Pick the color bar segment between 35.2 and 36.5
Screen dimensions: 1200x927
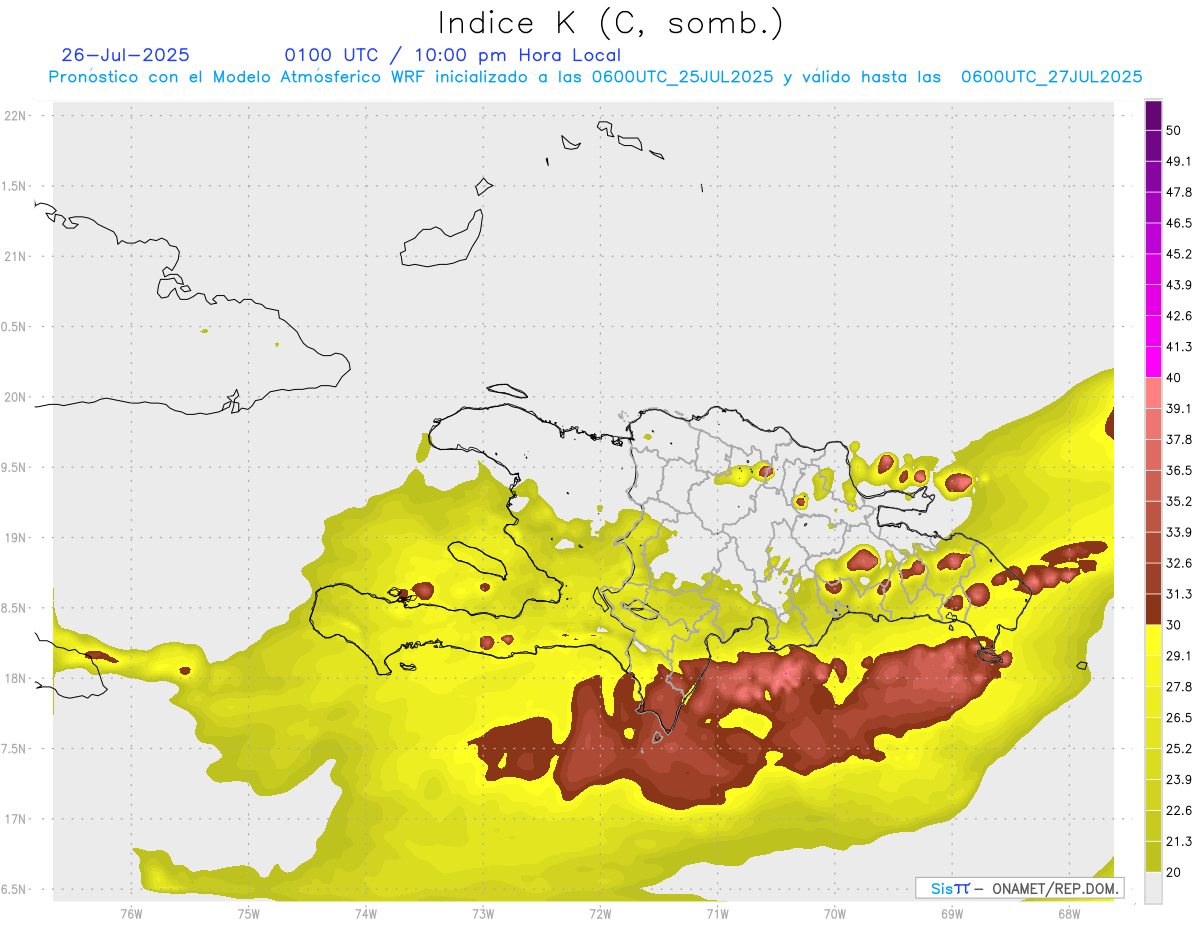point(1153,485)
